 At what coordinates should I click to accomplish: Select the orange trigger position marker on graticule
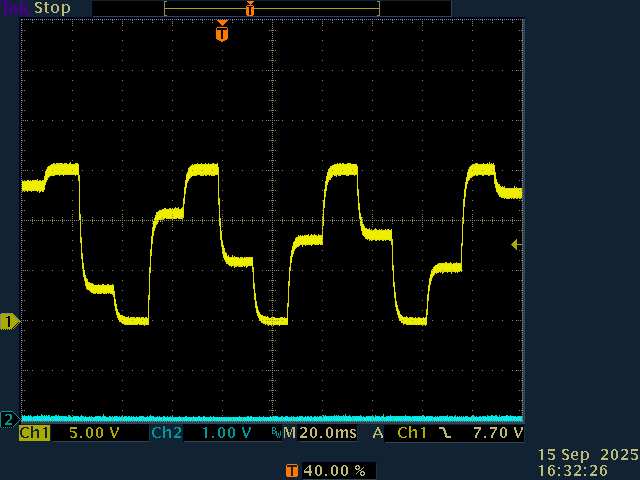222,33
